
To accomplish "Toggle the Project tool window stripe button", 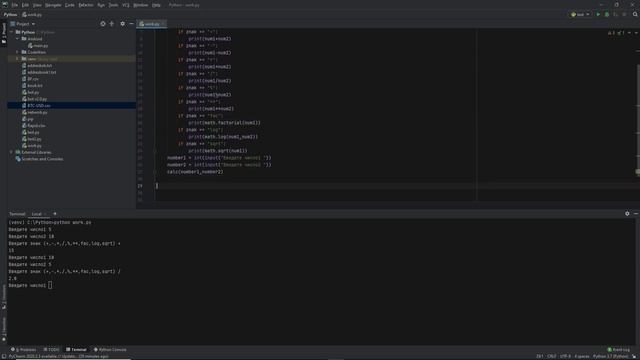I will 4,33.
